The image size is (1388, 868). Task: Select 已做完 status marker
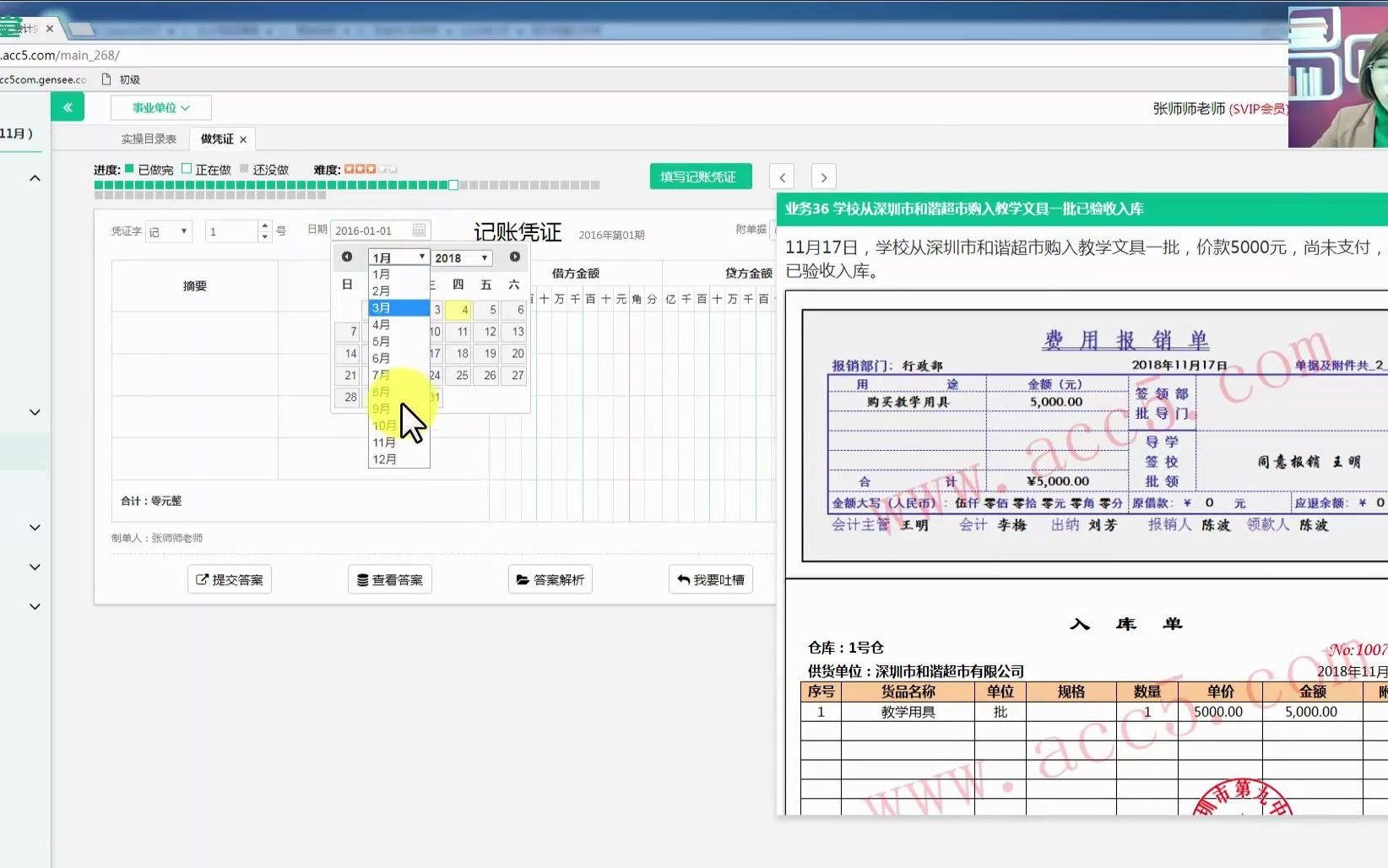127,169
